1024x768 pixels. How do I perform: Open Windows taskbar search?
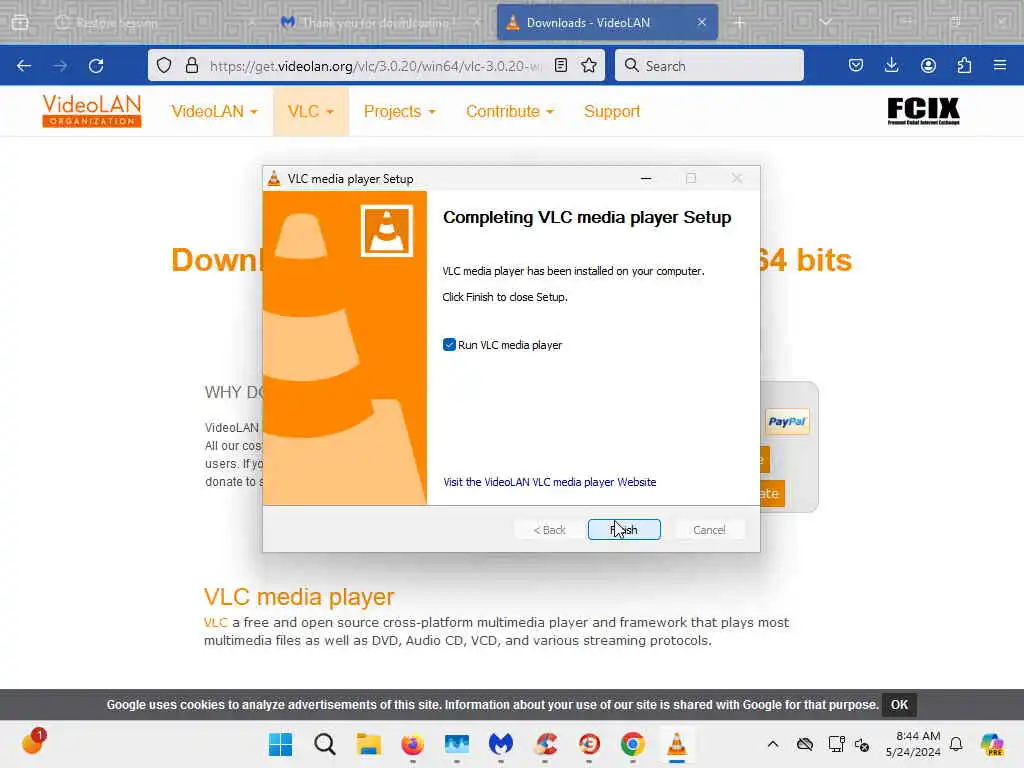pyautogui.click(x=325, y=744)
